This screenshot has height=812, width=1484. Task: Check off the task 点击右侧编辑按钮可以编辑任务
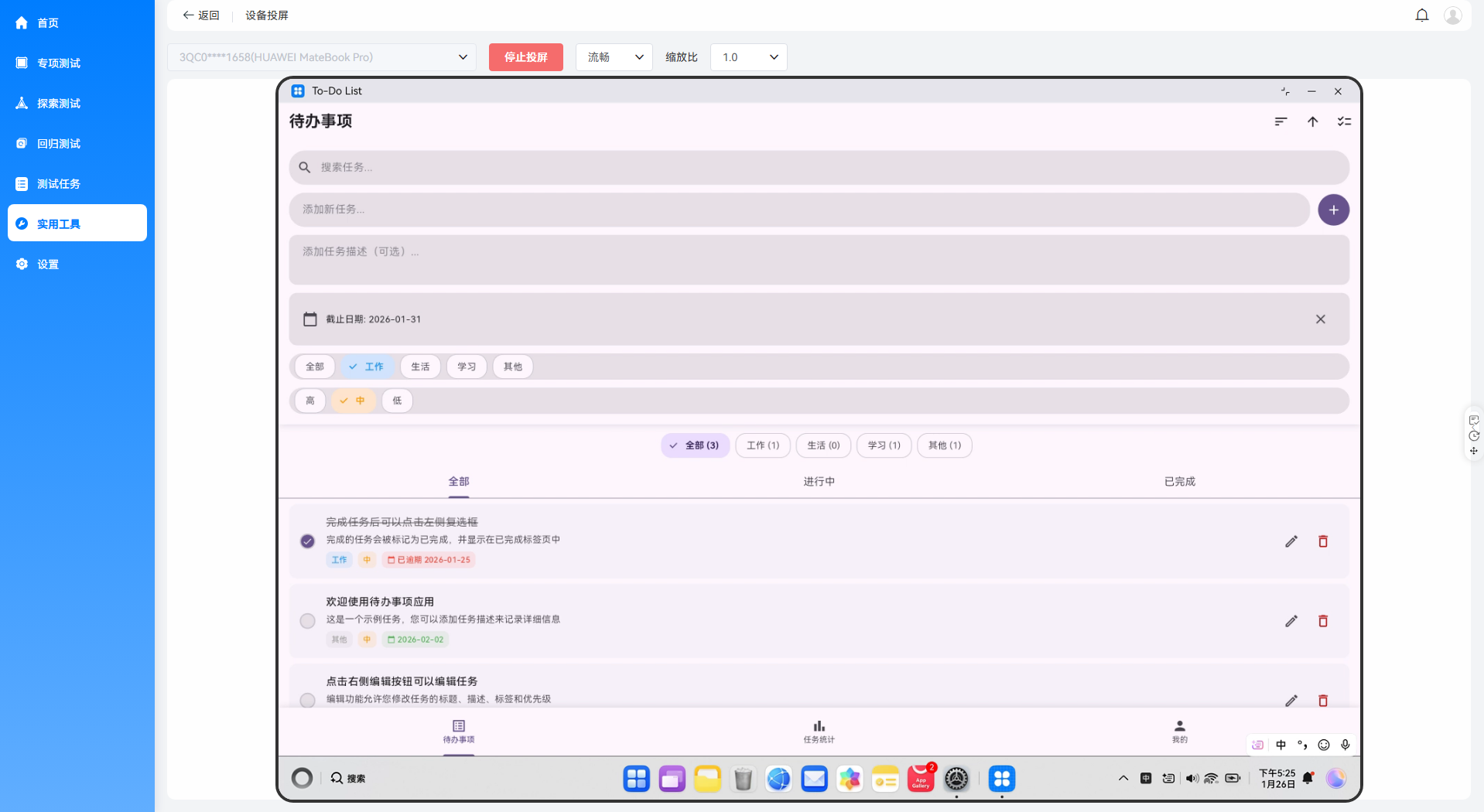tap(307, 700)
